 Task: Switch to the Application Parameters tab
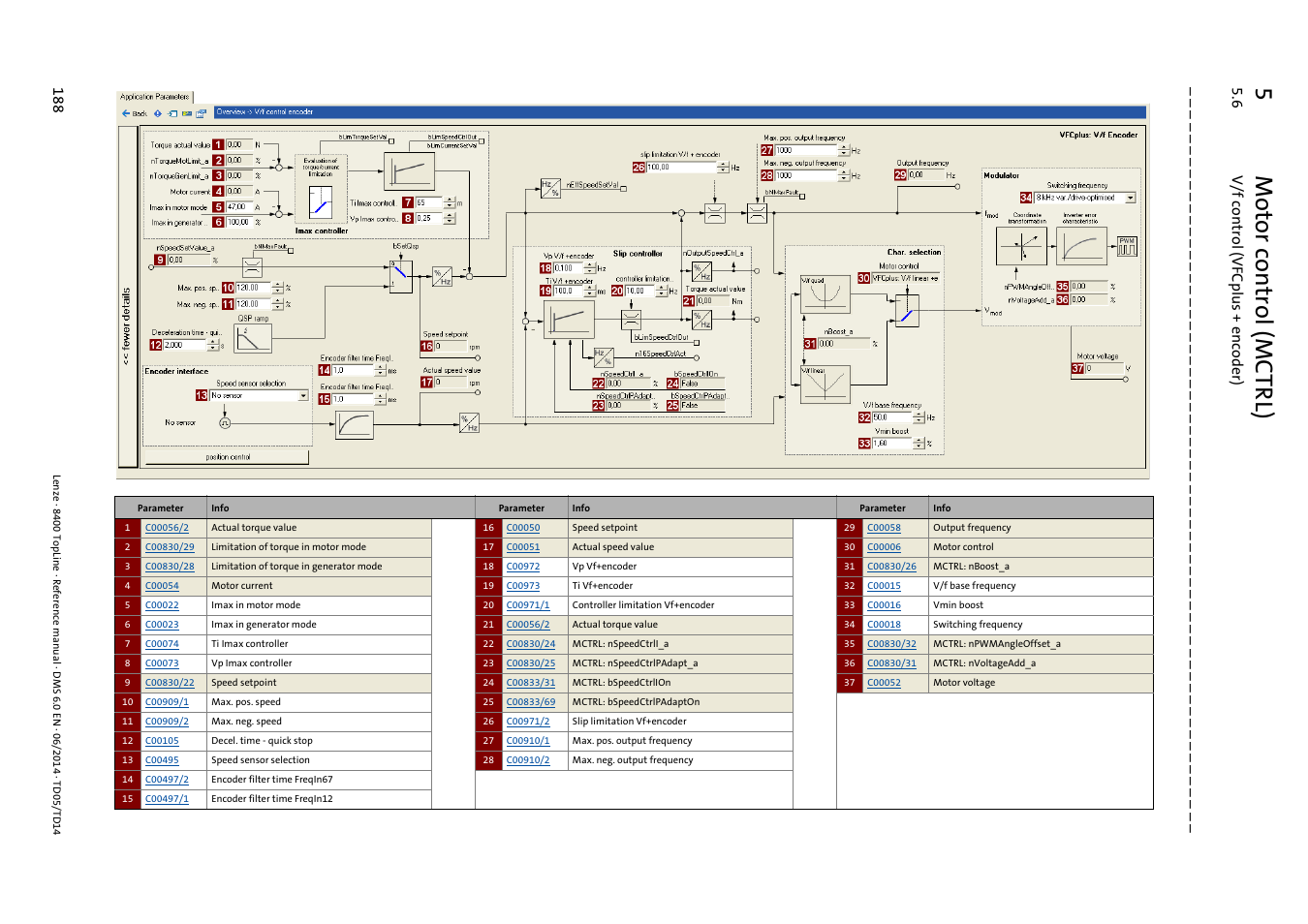(x=155, y=97)
